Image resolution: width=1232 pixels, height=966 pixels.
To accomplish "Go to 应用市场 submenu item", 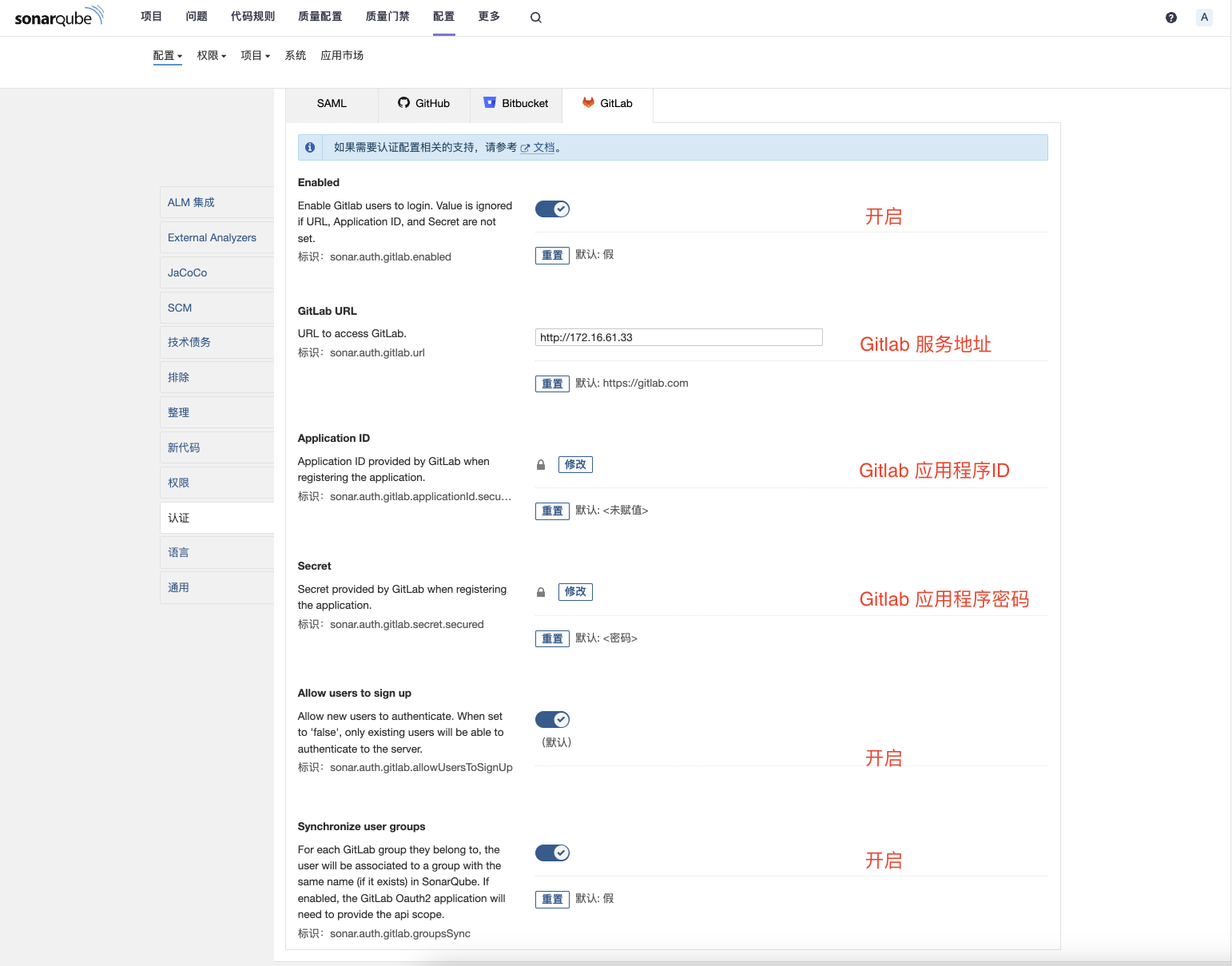I will tap(342, 56).
